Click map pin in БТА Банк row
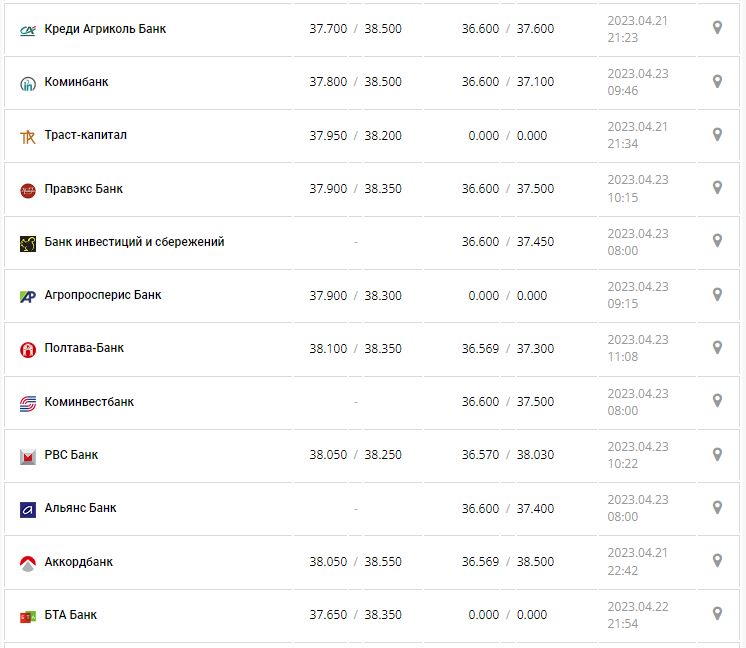The height and width of the screenshot is (648, 746). point(717,614)
